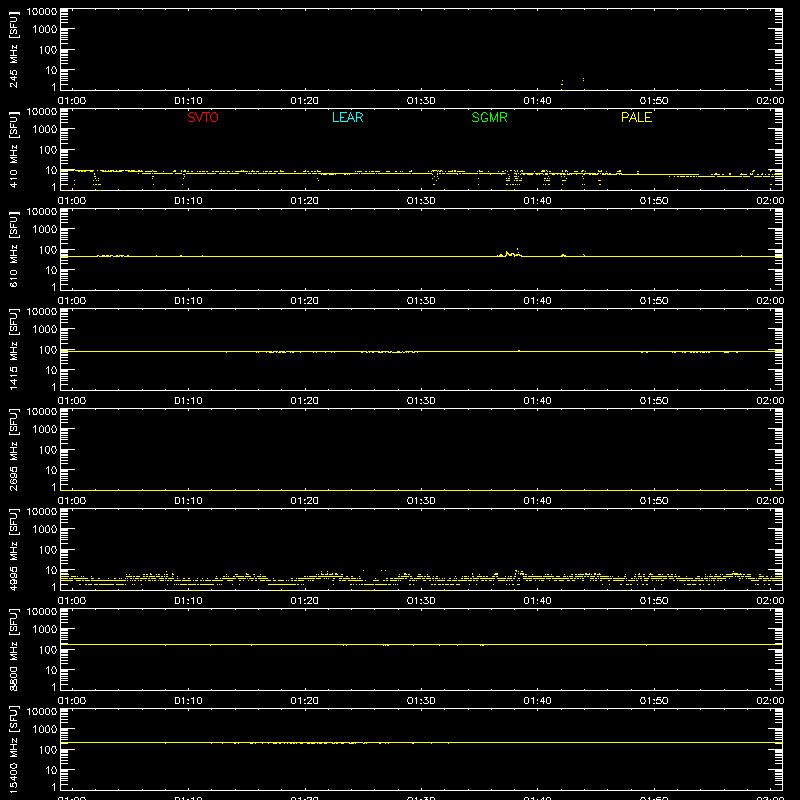800x800 pixels.
Task: Select the 245 MHz [SFU] axis title
Action: [x=13, y=49]
